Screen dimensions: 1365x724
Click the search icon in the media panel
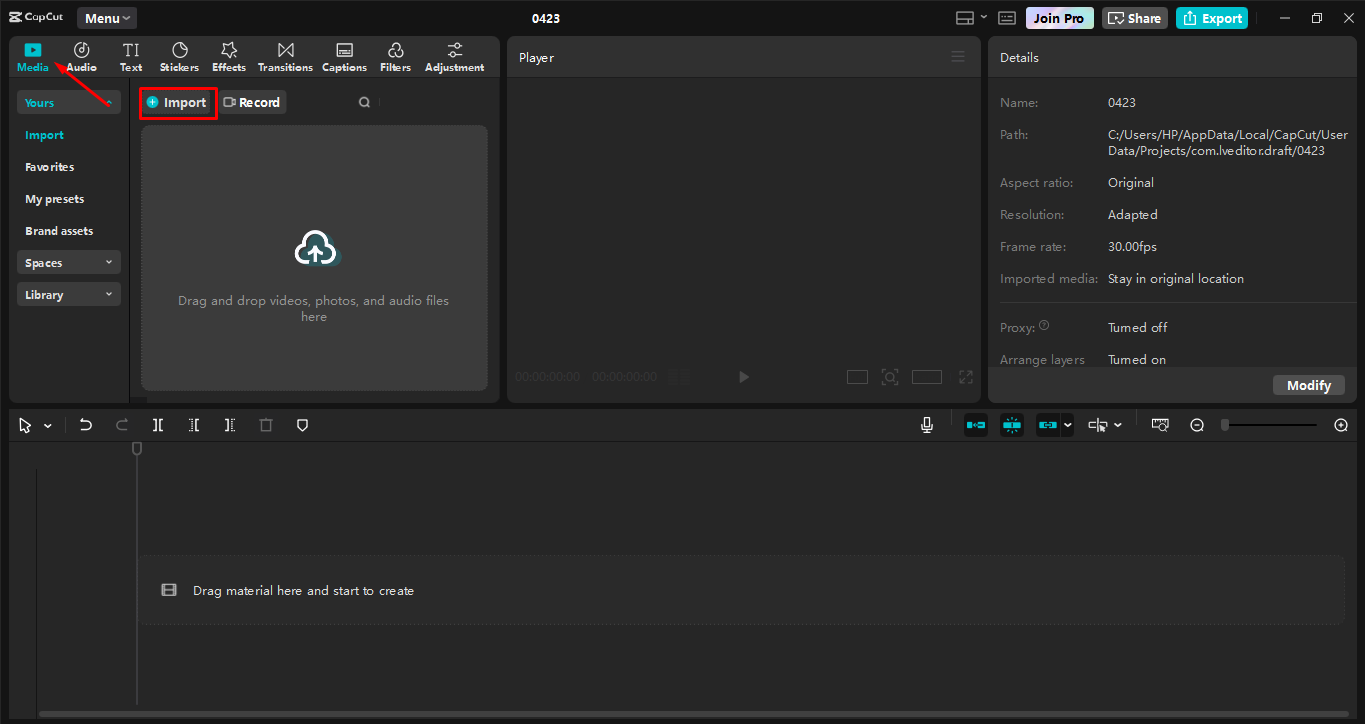point(364,101)
